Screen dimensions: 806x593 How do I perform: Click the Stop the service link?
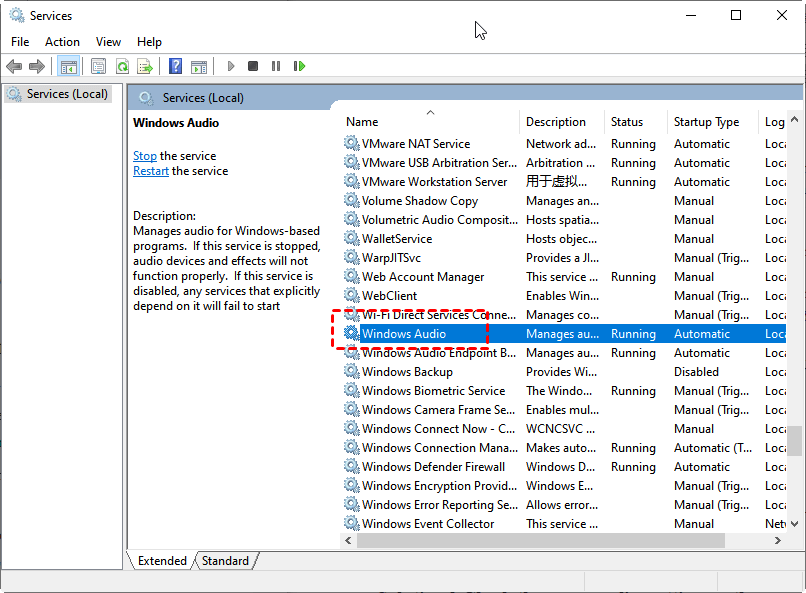click(x=145, y=156)
